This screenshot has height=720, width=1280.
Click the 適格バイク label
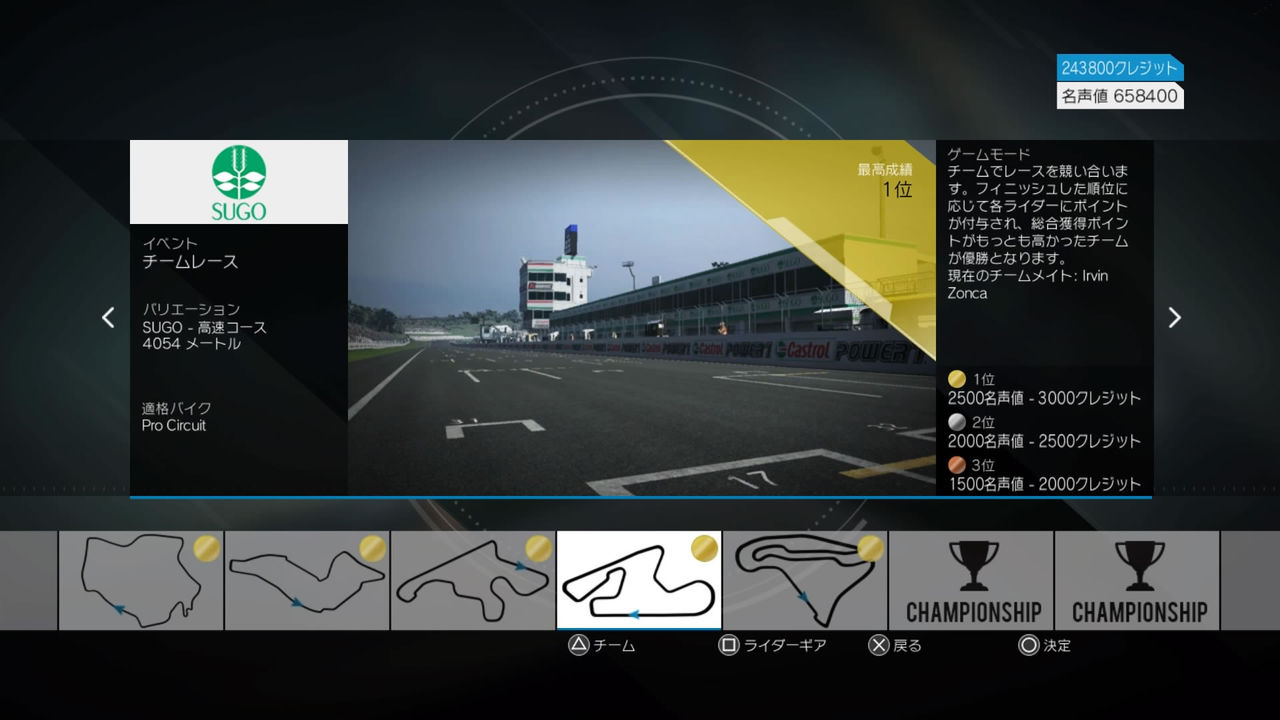[x=177, y=408]
